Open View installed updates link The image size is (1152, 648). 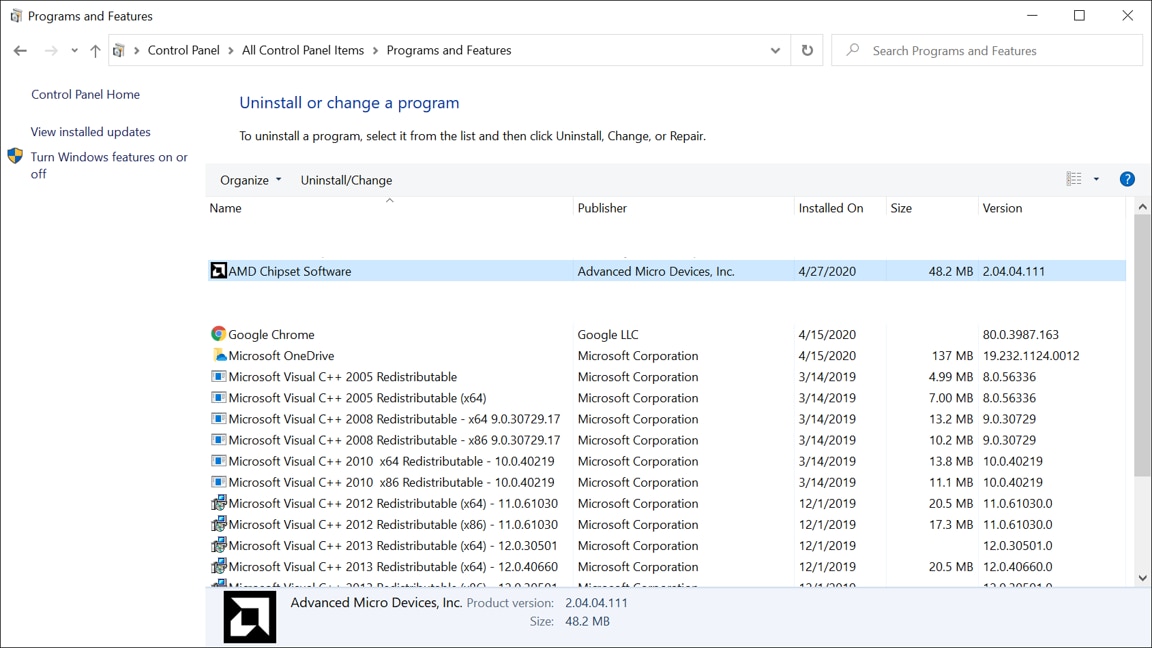click(x=90, y=132)
